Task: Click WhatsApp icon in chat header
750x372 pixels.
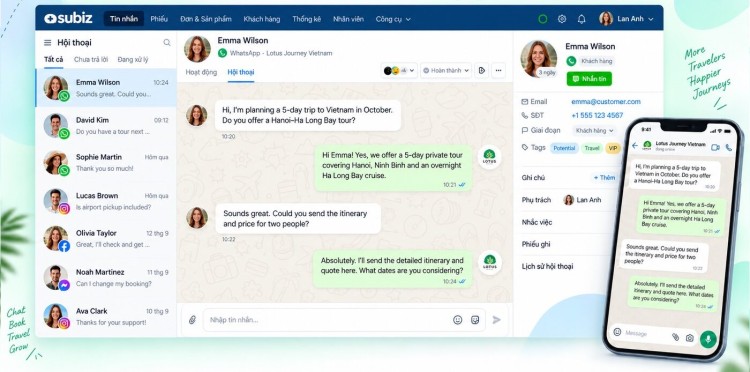Action: pyautogui.click(x=222, y=53)
